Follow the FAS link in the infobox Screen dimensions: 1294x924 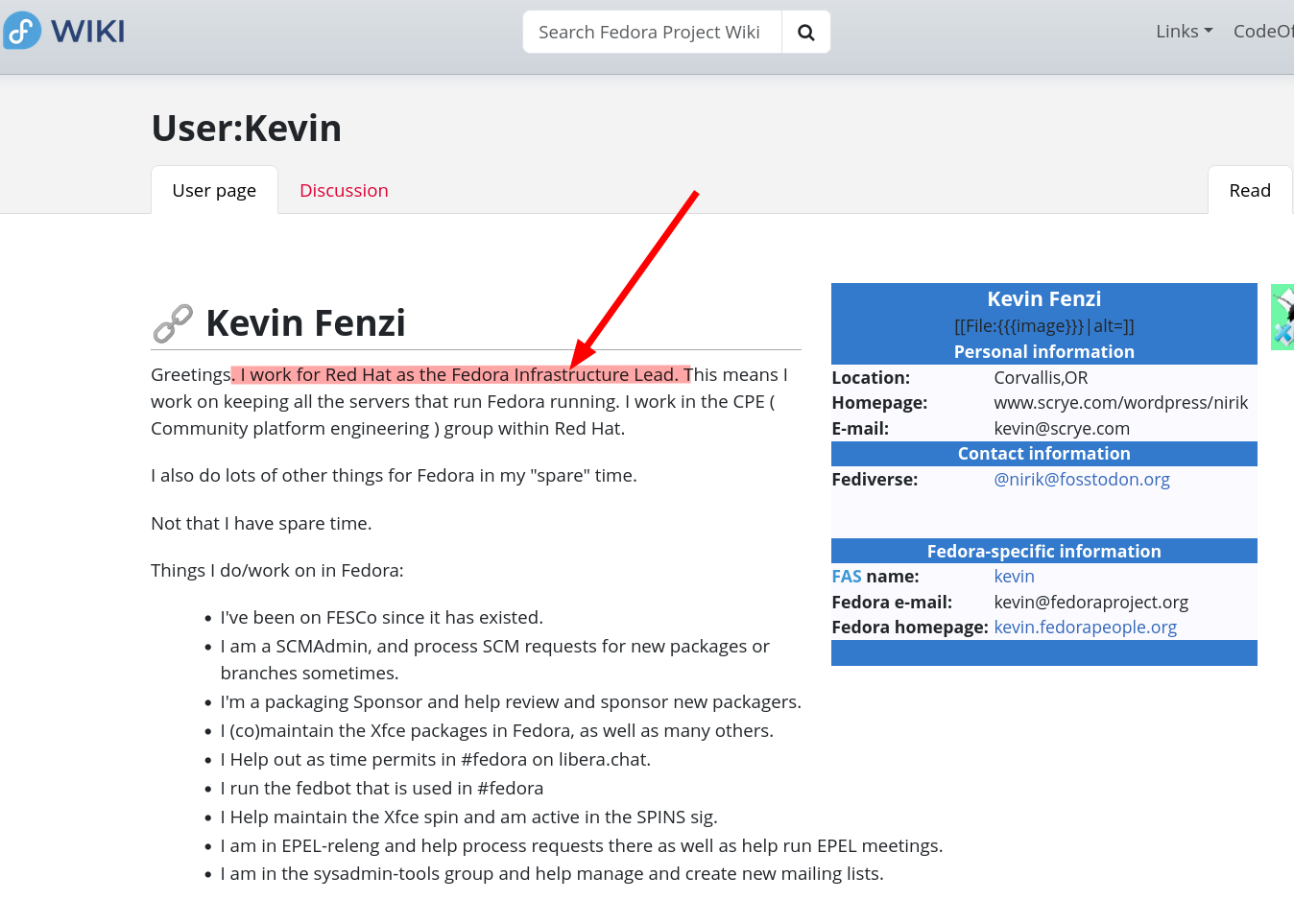click(x=847, y=577)
